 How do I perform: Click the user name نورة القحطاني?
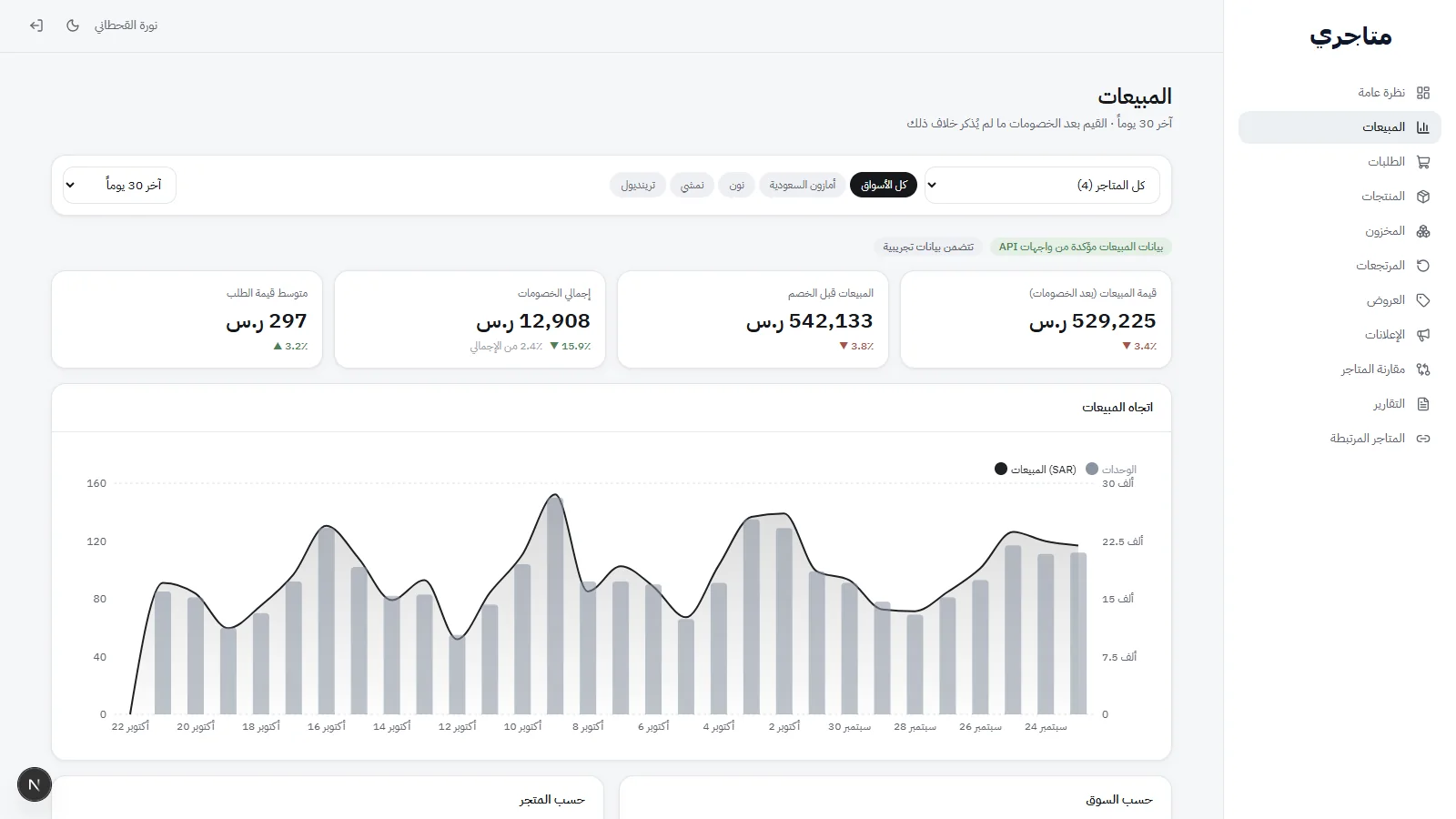click(x=126, y=25)
